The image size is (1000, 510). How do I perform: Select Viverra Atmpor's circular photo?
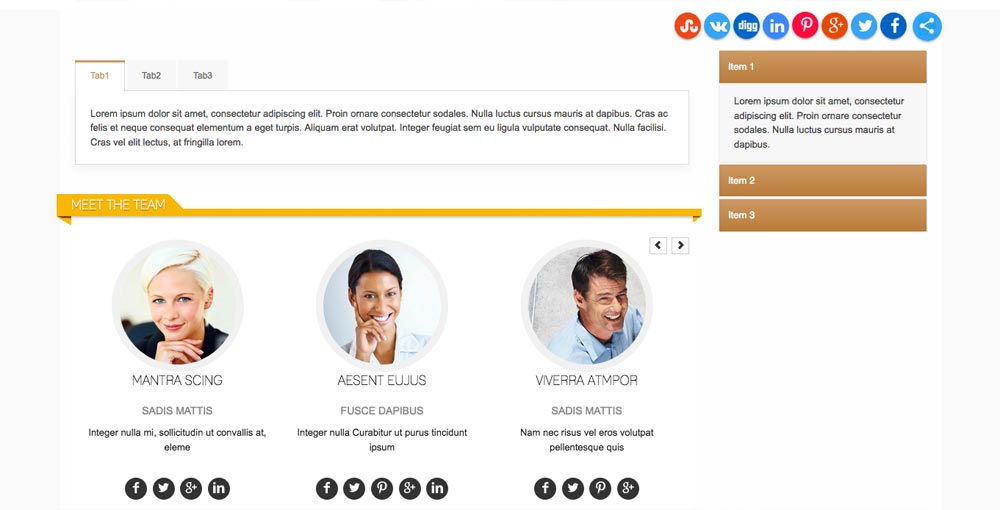point(587,305)
